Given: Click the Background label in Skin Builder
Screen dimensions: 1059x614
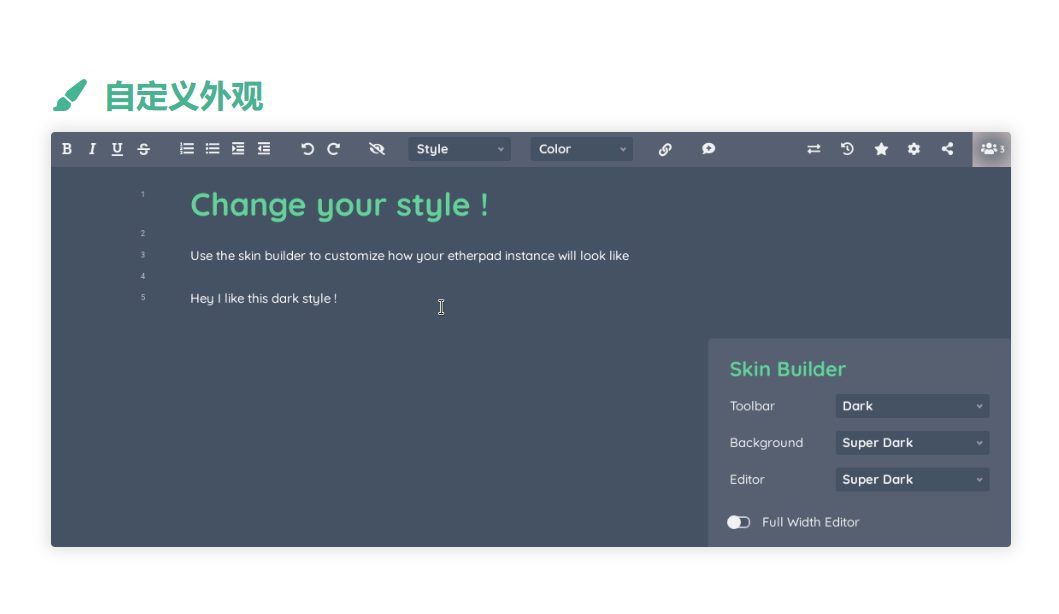Looking at the screenshot, I should (x=766, y=443).
